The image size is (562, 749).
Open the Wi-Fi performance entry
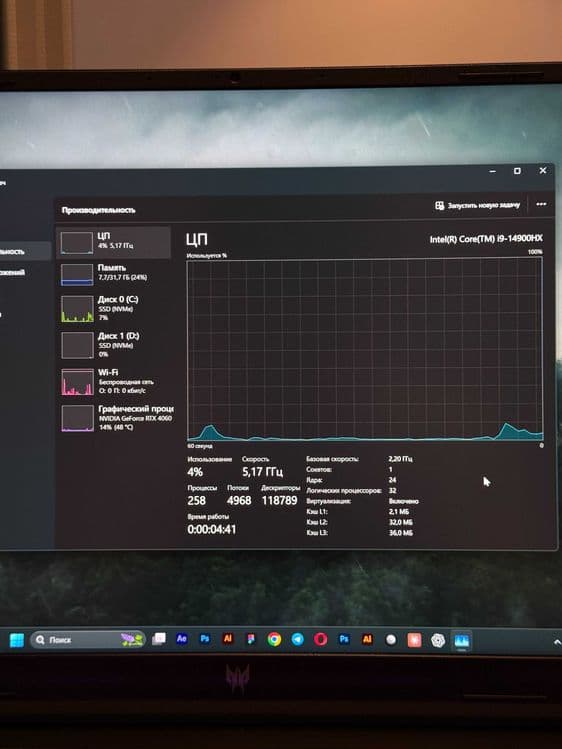(x=114, y=382)
